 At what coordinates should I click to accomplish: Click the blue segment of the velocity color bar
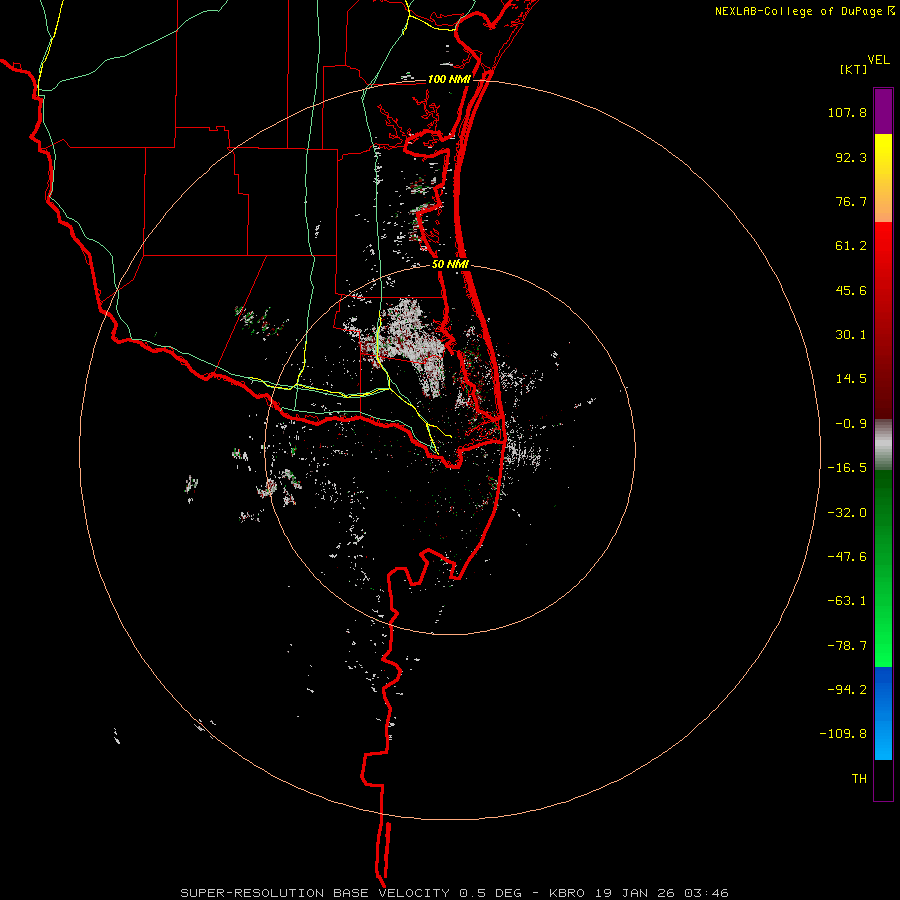coord(883,713)
